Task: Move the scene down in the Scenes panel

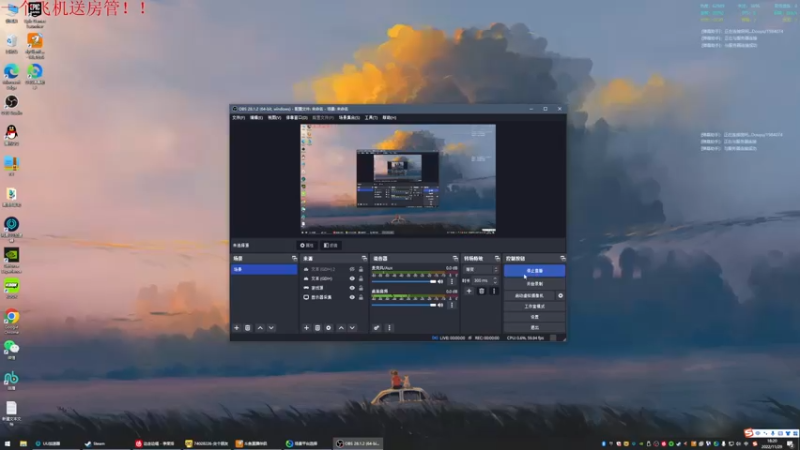Action: 271,328
